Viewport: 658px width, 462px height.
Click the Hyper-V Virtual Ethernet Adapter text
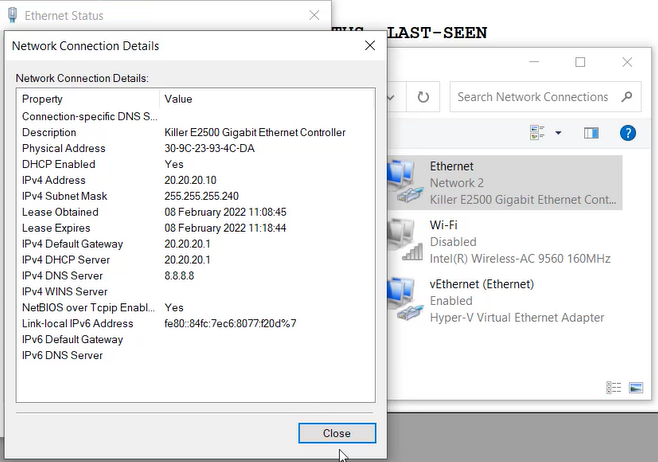point(517,318)
